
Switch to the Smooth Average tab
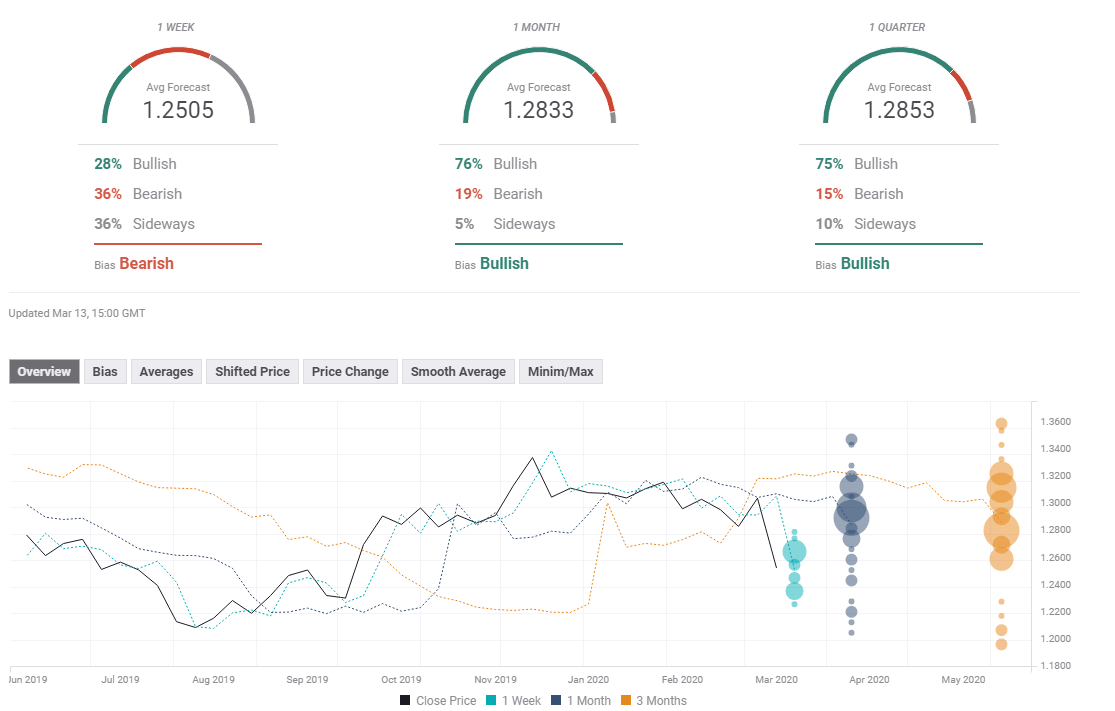458,371
